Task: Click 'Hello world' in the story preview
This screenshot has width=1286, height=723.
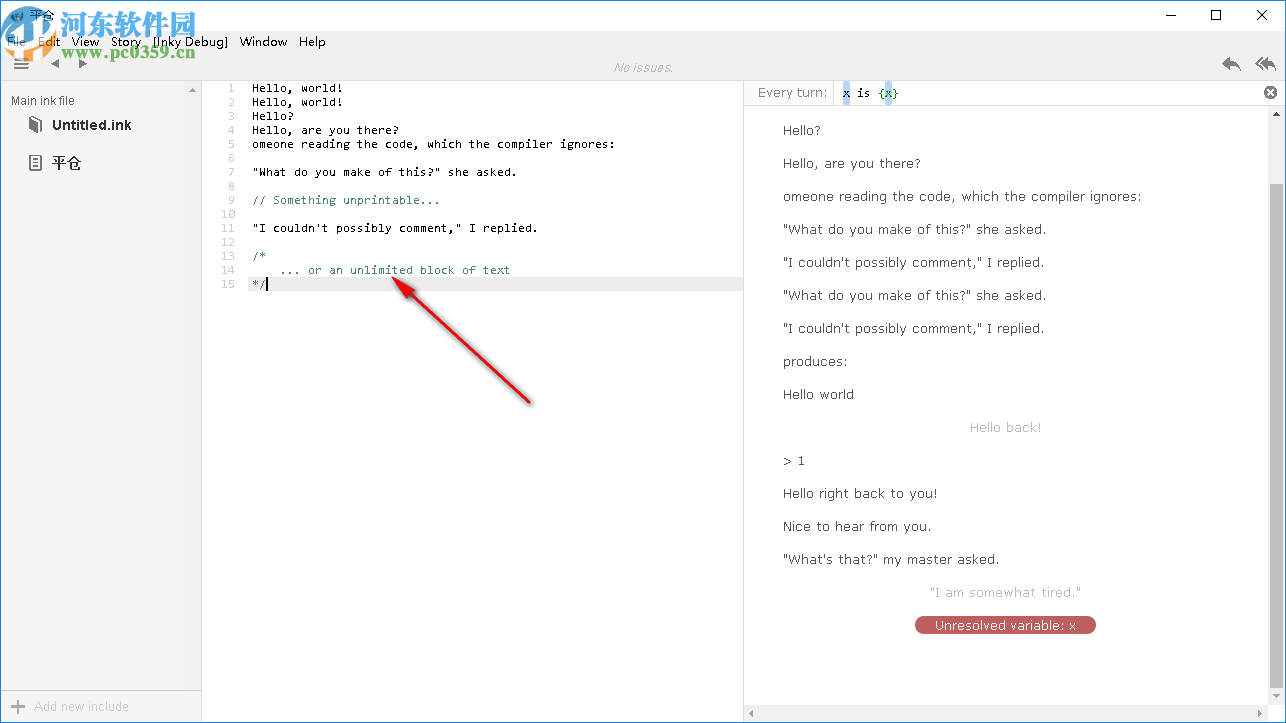Action: (x=818, y=394)
